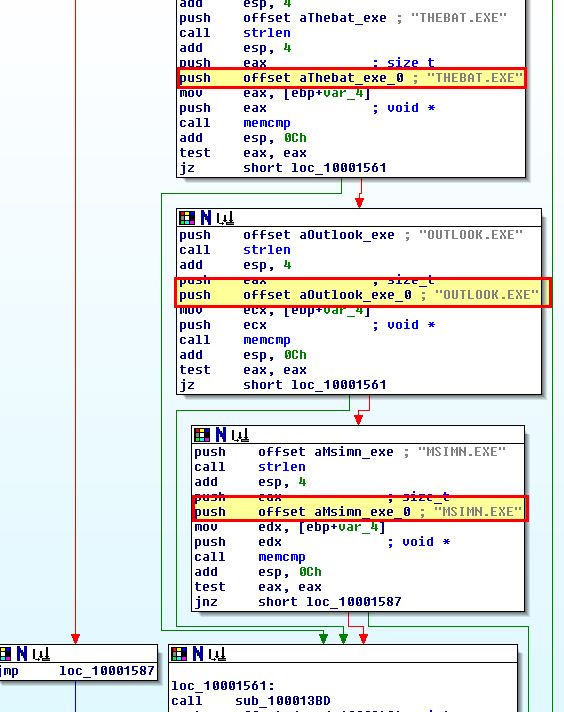This screenshot has width=564, height=712.
Task: Select the highlighted 'push offset aThebat_exe_0' line
Action: pos(351,78)
